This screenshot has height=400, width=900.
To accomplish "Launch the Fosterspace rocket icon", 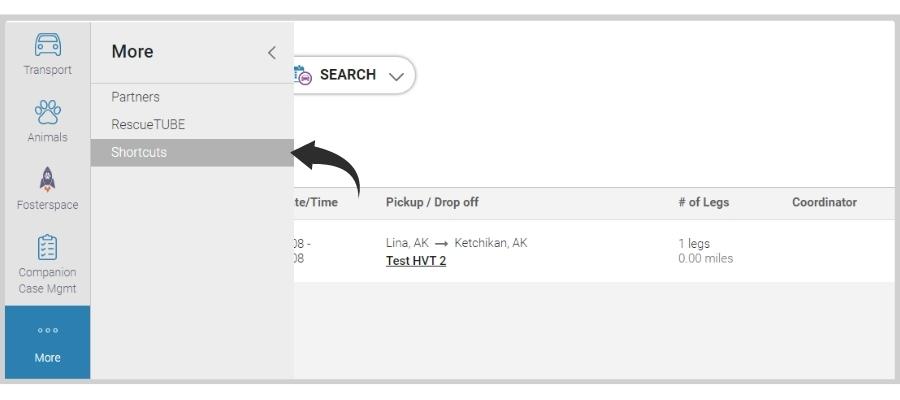I will [48, 180].
